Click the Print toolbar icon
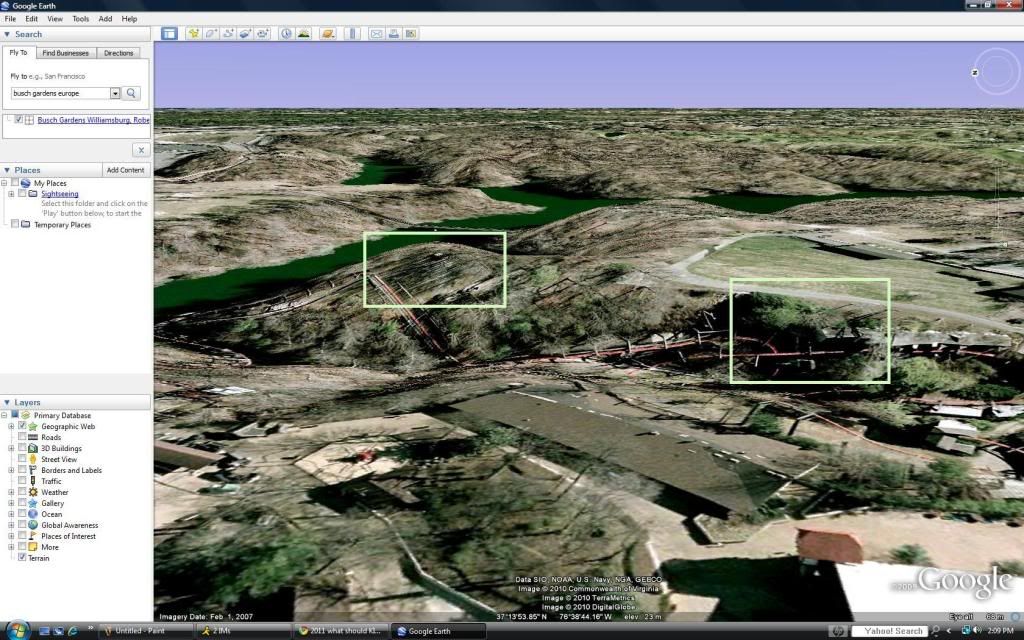This screenshot has width=1024, height=640. coord(394,33)
